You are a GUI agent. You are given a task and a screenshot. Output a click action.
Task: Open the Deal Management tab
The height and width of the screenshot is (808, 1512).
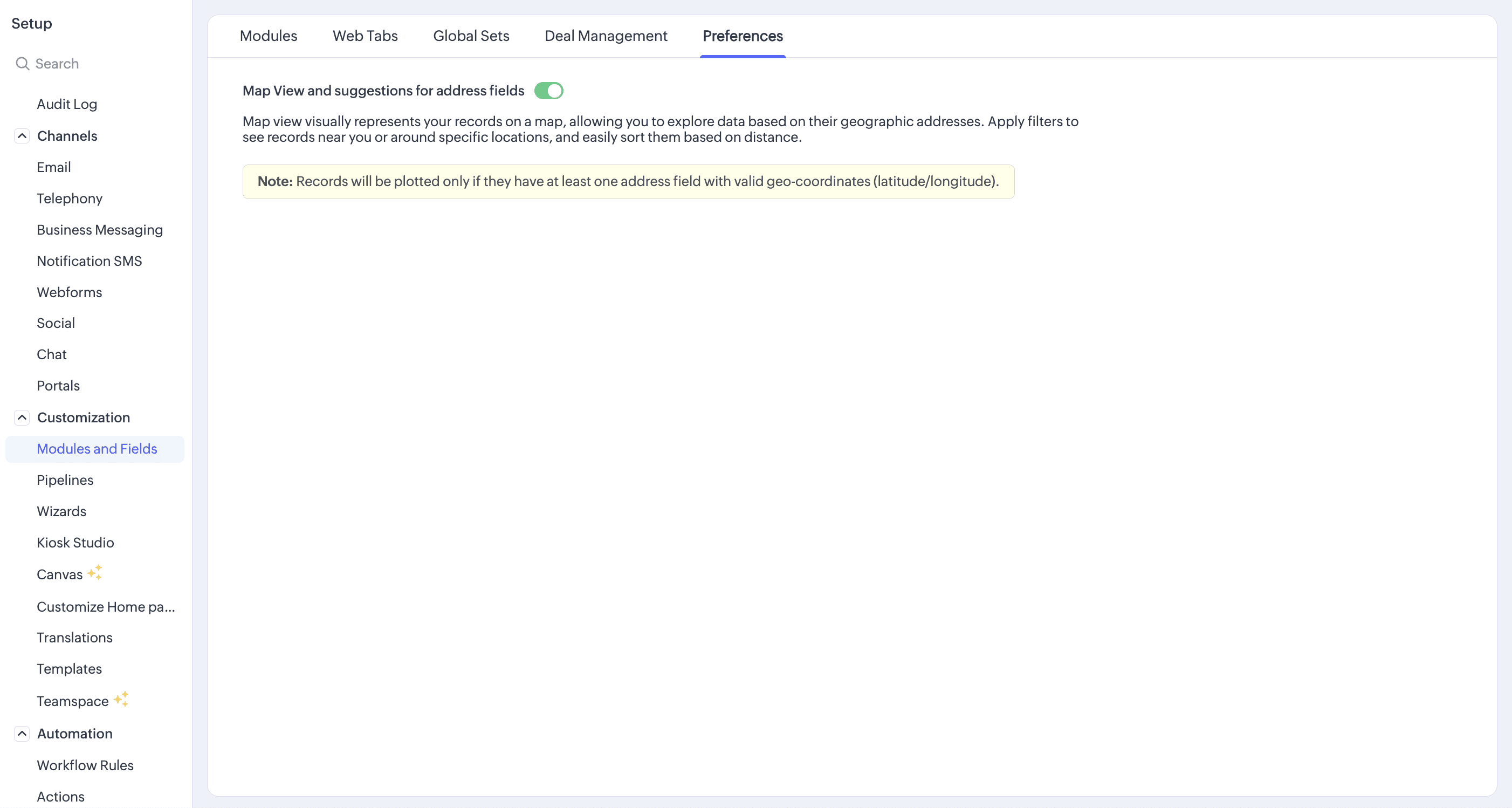pos(606,36)
